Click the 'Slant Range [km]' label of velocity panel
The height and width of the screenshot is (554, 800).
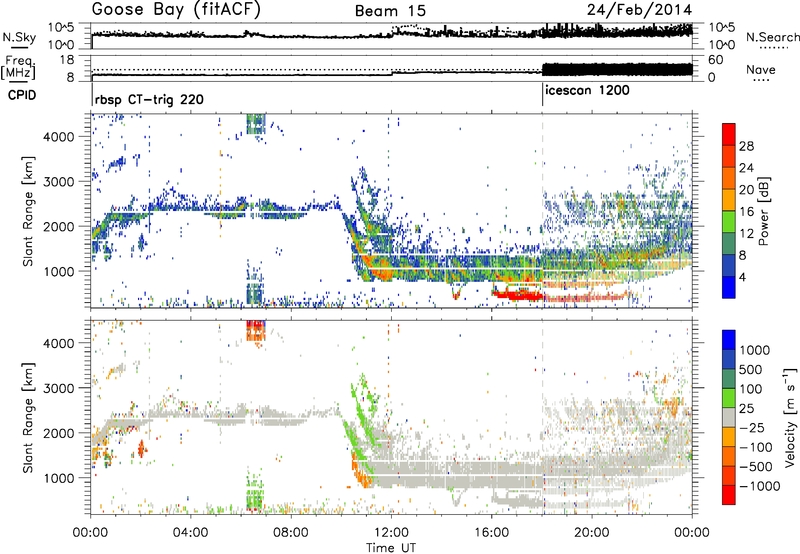[x=28, y=417]
